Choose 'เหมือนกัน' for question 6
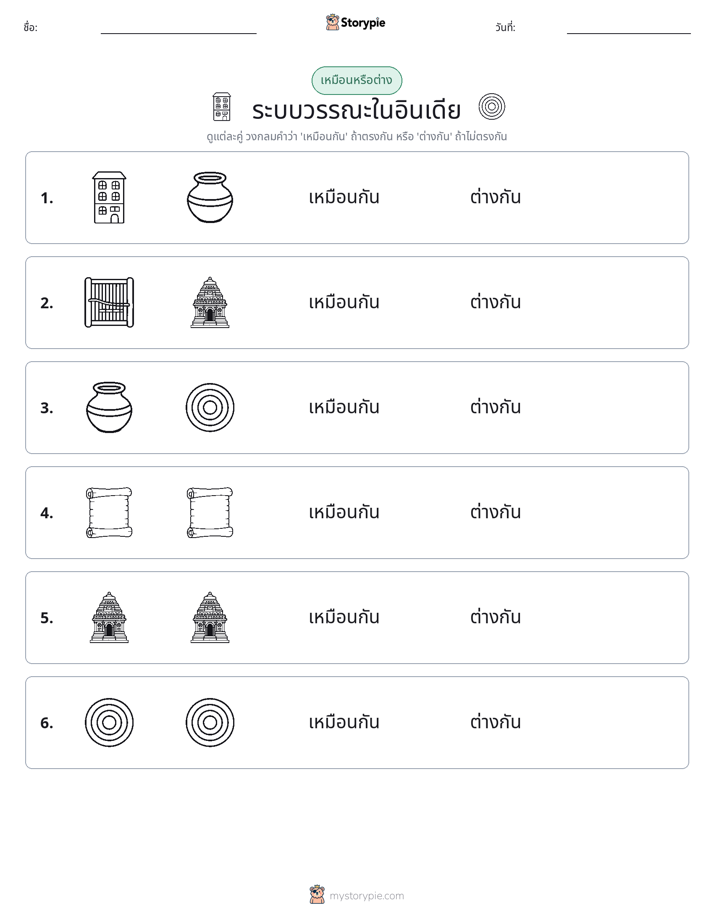 pyautogui.click(x=344, y=722)
